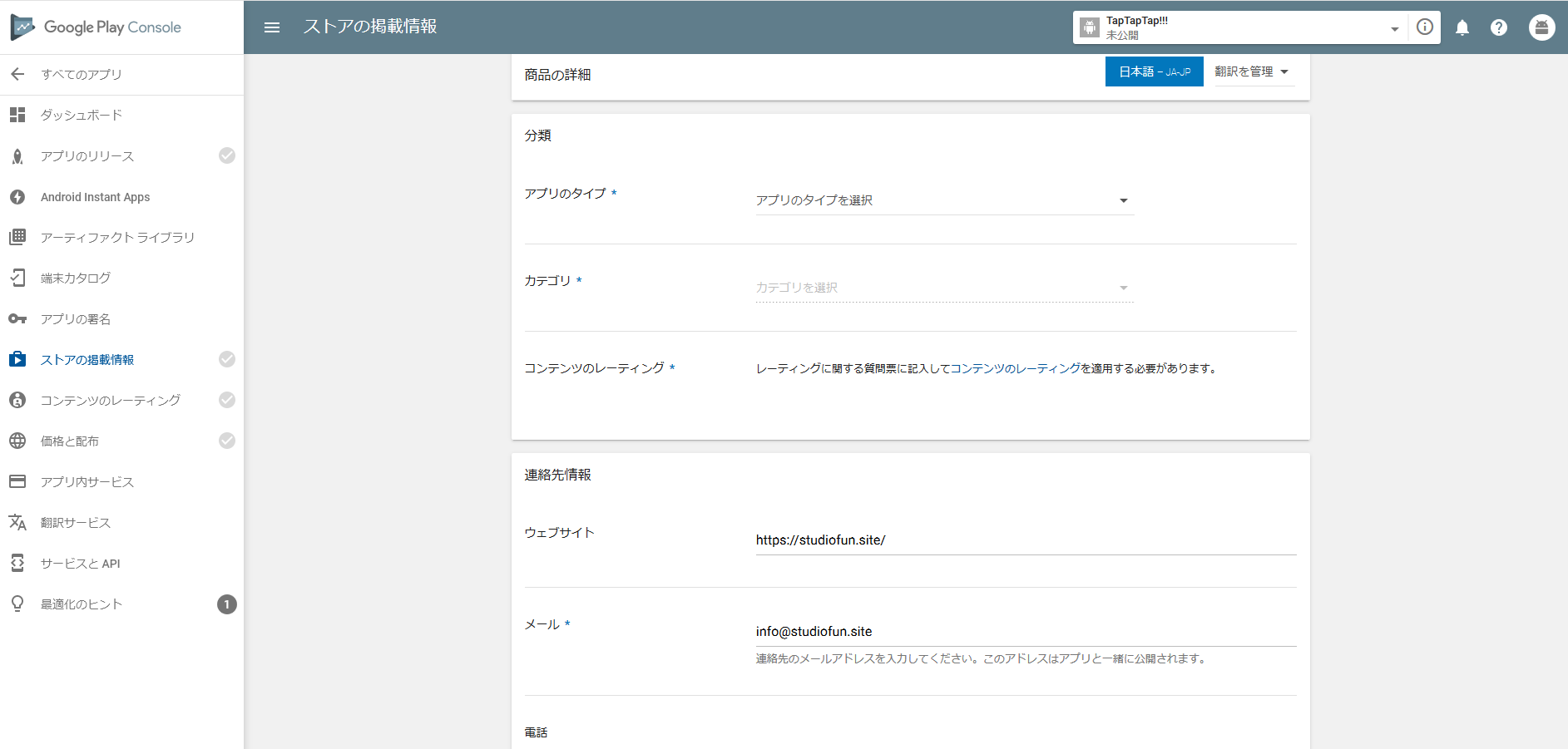
Task: Click the back arrow beside すべてのアプリ
Action: pos(17,74)
